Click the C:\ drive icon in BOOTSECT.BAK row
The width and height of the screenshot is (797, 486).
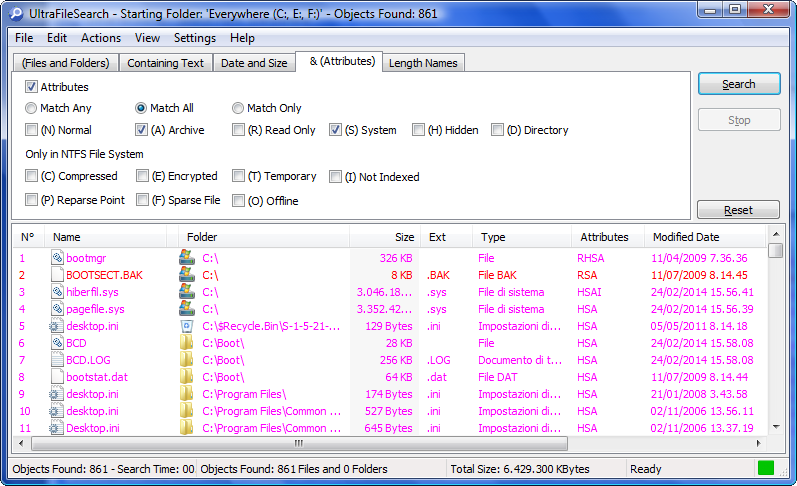[x=187, y=275]
